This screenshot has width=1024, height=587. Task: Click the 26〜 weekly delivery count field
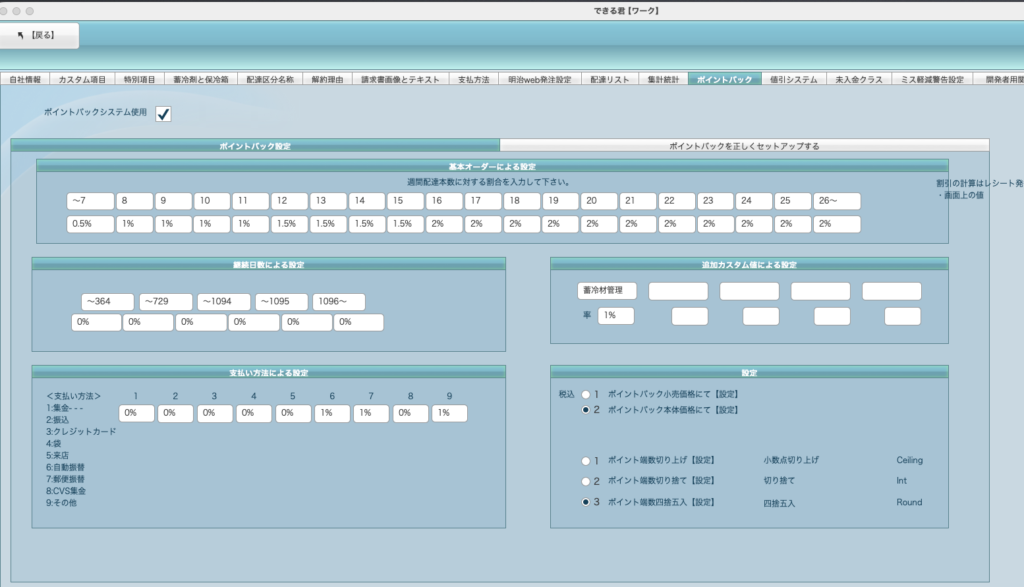(837, 201)
